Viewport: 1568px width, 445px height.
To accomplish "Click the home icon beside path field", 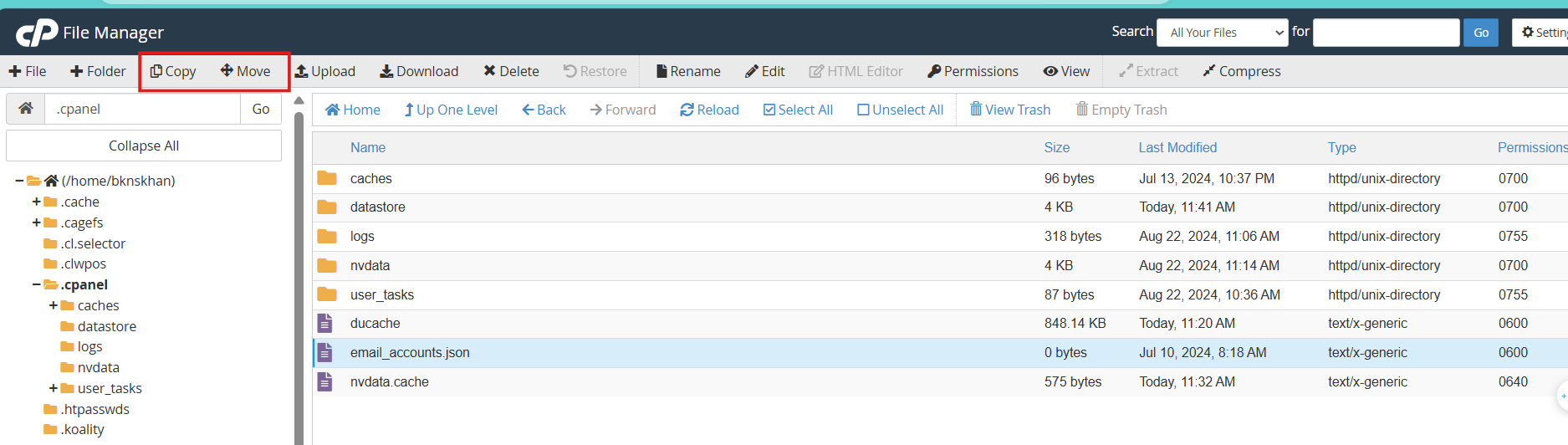I will pos(26,109).
